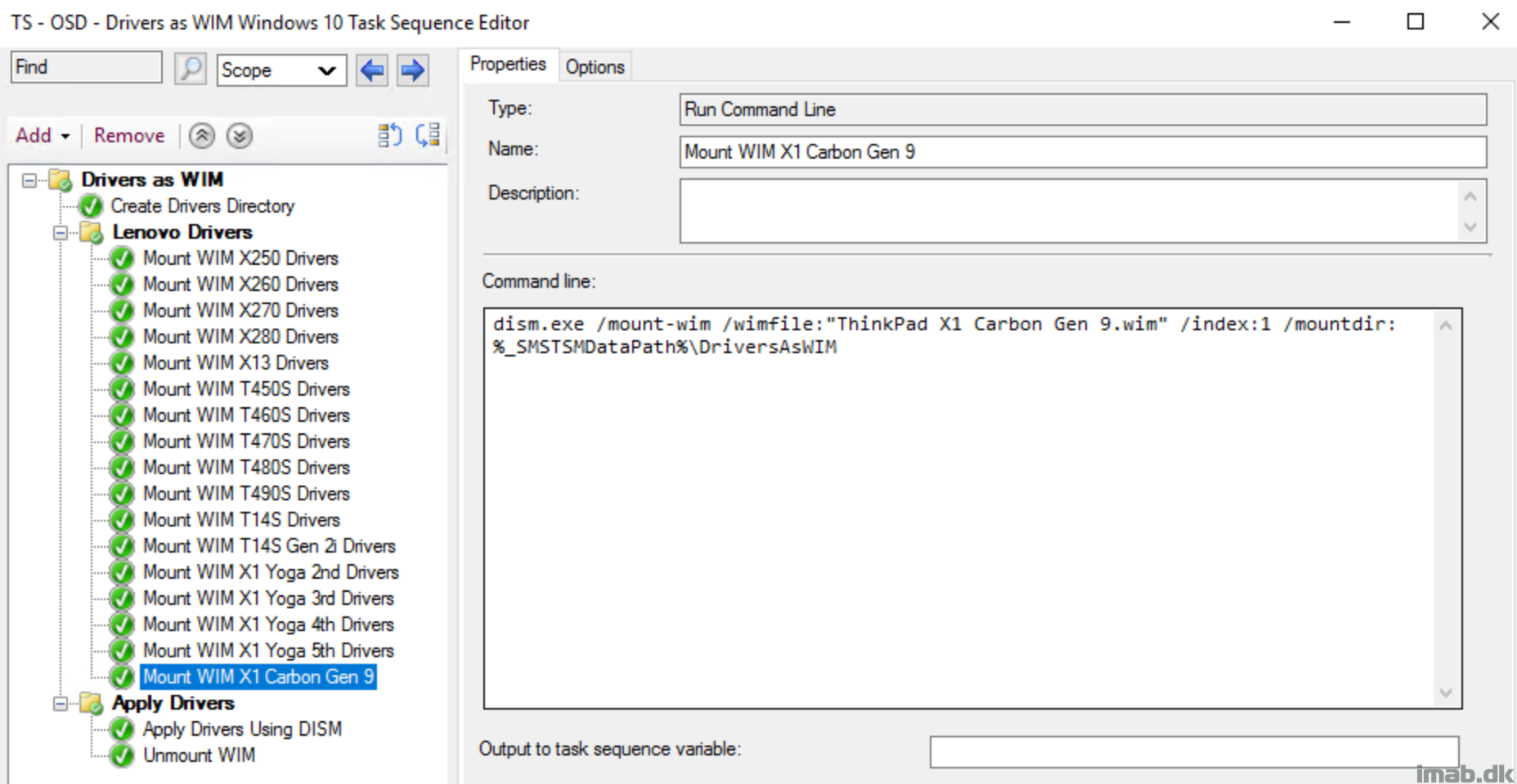Minimize the Task Sequence Editor window
1517x784 pixels.
coord(1342,22)
